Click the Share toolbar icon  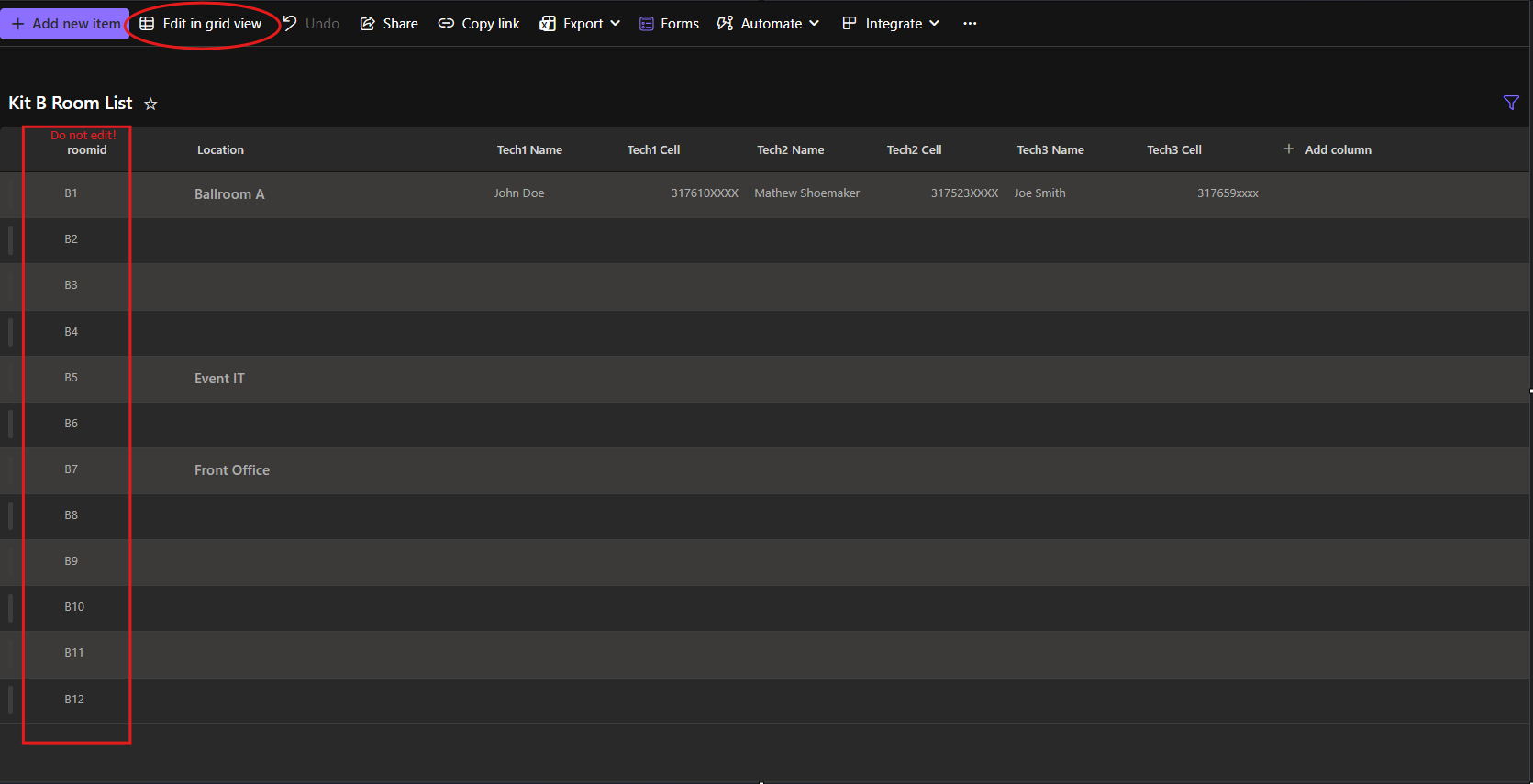point(368,24)
